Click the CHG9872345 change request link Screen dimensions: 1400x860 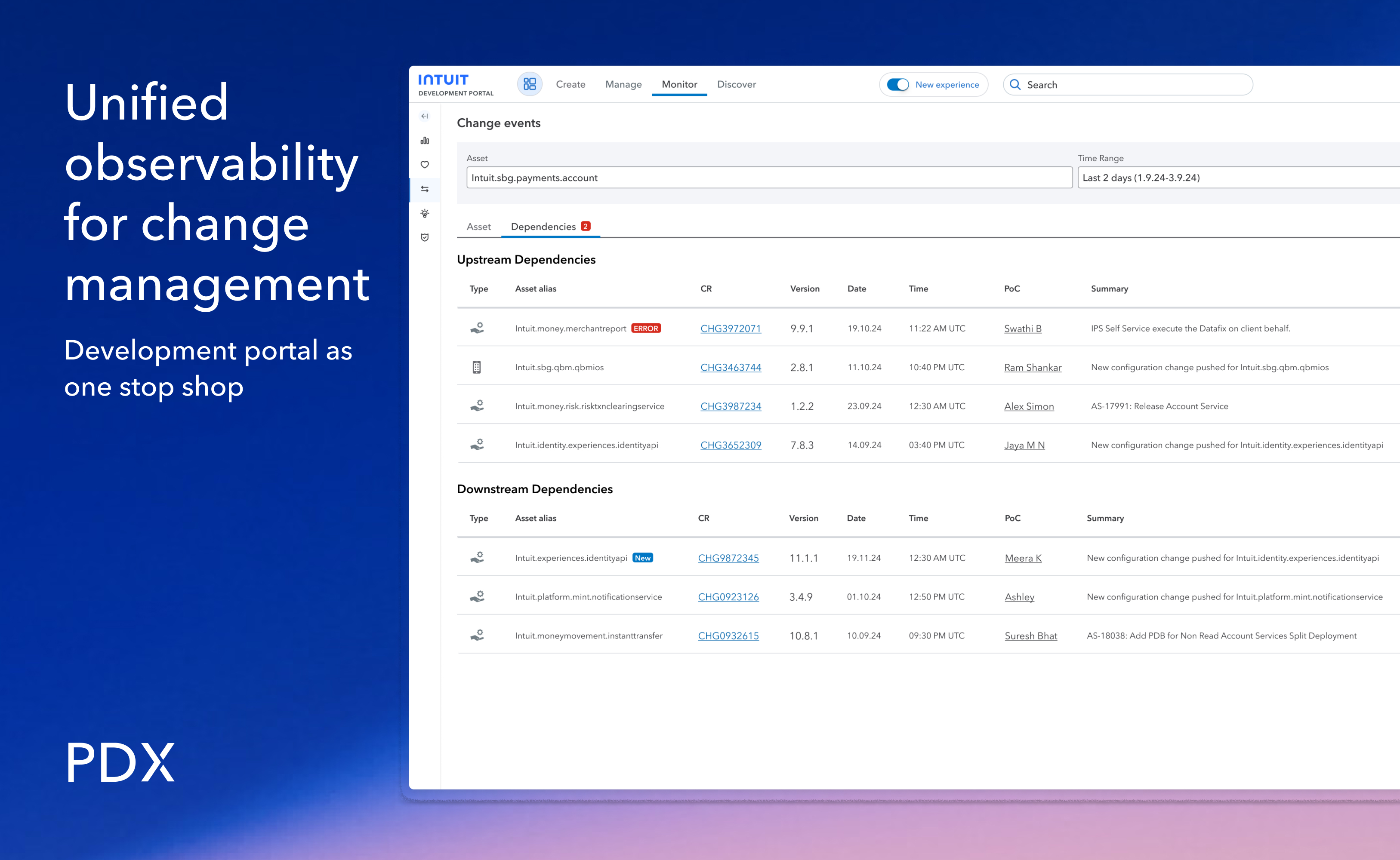[728, 558]
